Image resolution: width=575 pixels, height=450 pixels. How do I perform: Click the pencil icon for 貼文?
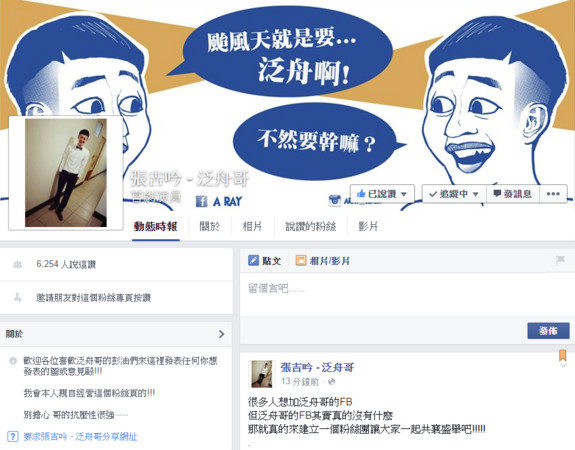tap(253, 260)
